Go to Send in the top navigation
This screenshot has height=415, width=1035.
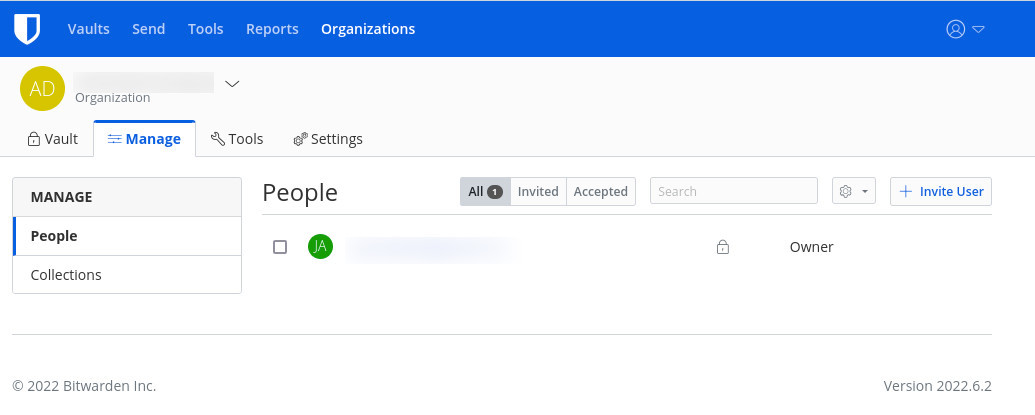coord(149,29)
